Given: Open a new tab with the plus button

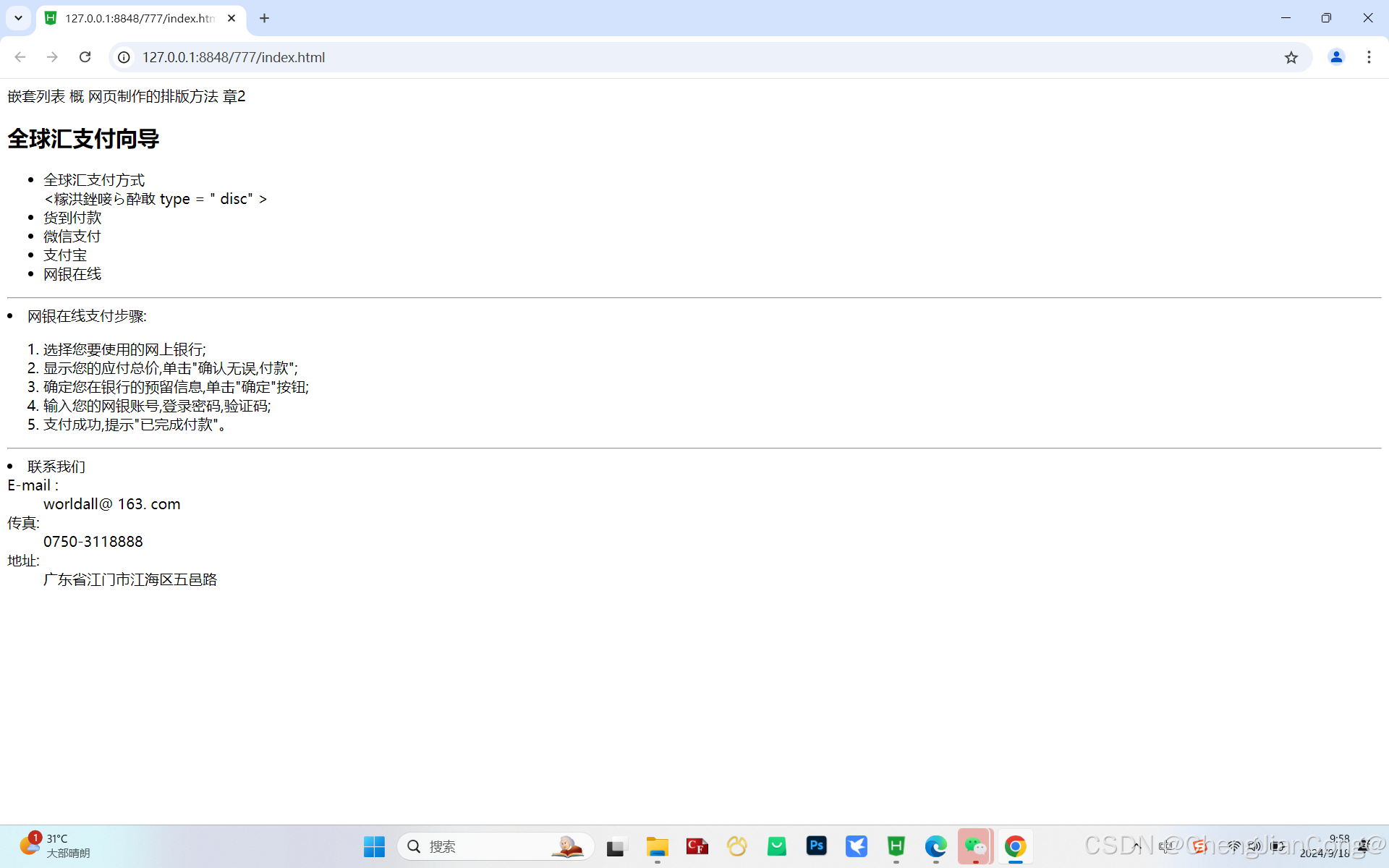Looking at the screenshot, I should 264,18.
